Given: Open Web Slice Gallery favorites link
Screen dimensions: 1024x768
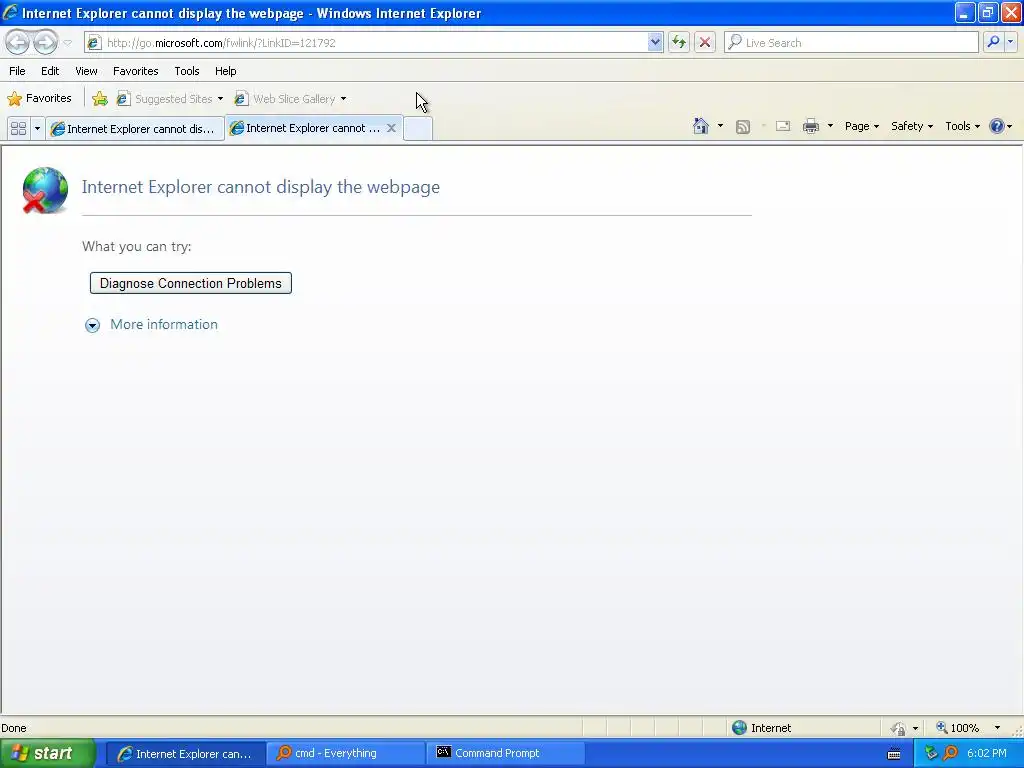Looking at the screenshot, I should 291,99.
